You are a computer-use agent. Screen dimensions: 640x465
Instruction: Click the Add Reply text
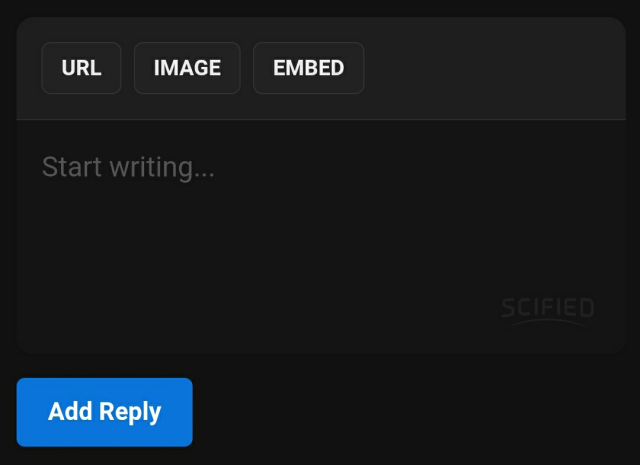pyautogui.click(x=104, y=412)
